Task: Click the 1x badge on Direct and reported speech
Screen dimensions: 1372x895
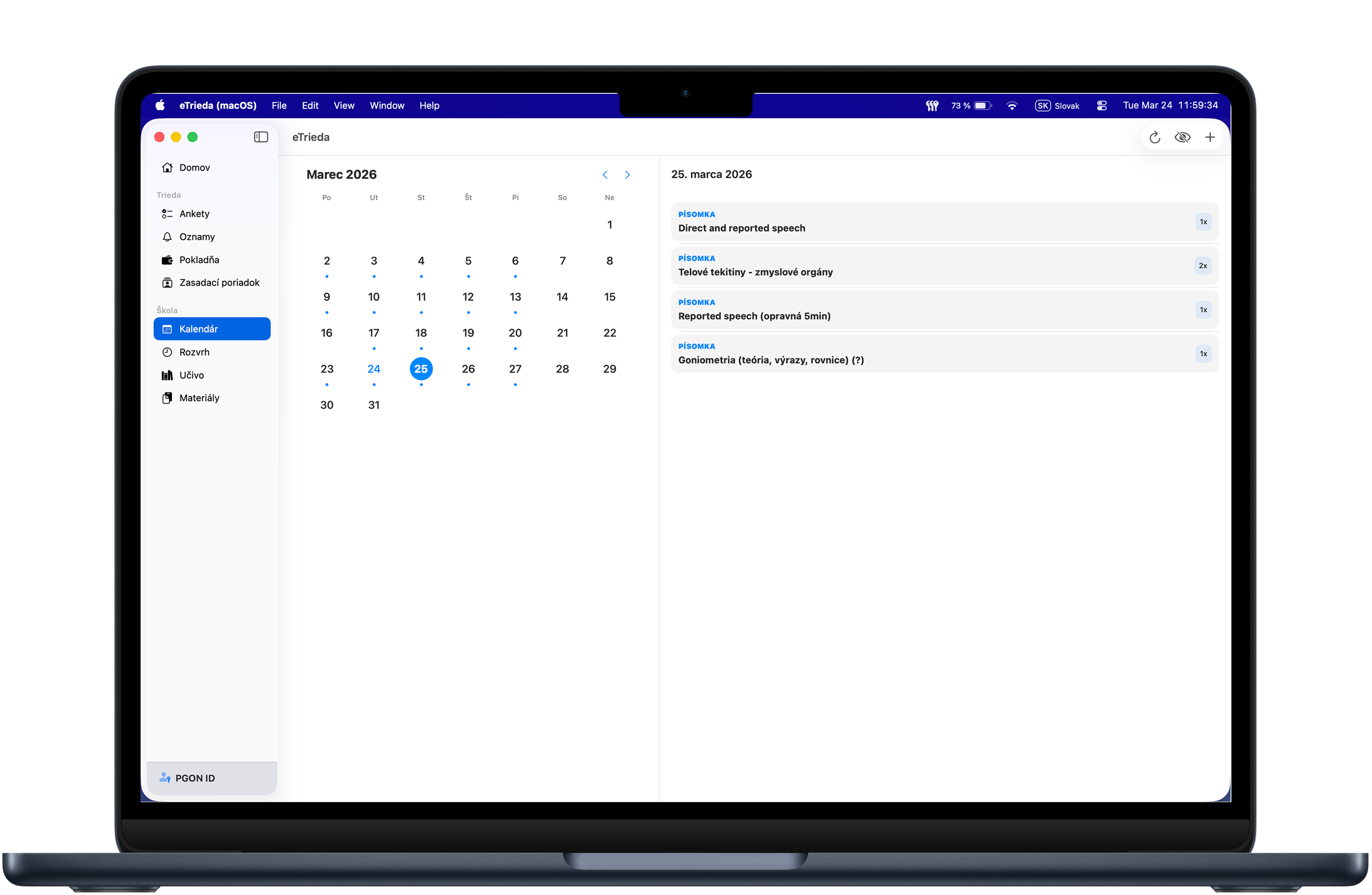Action: 1203,222
